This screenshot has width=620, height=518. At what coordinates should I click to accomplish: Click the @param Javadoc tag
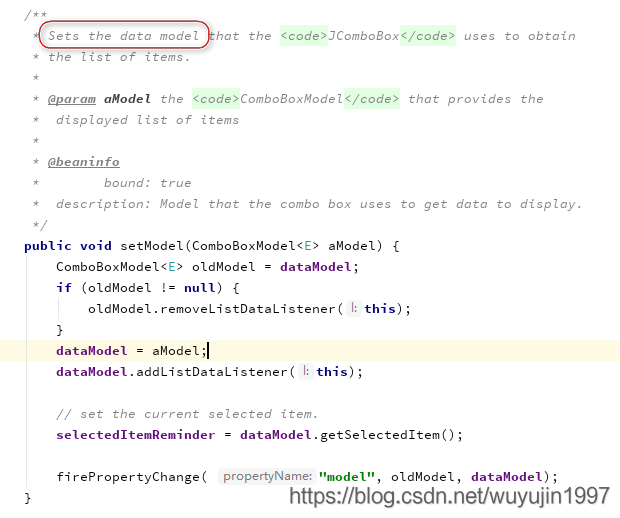tap(72, 99)
